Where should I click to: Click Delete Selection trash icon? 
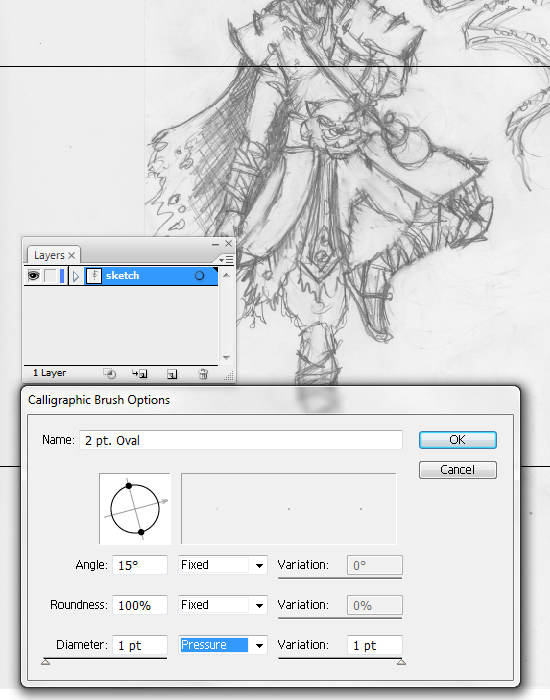pyautogui.click(x=203, y=374)
